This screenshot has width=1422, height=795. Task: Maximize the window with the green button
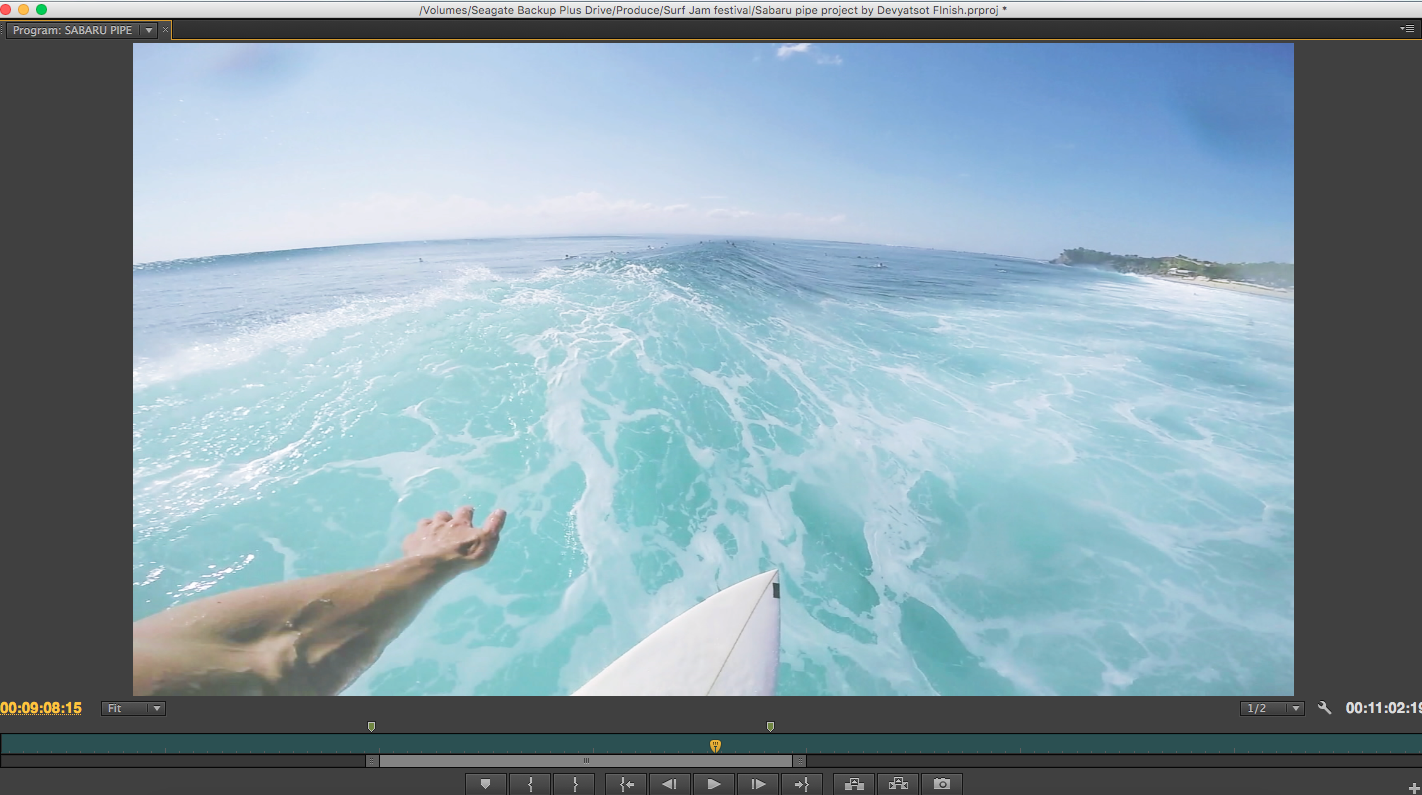(x=41, y=9)
